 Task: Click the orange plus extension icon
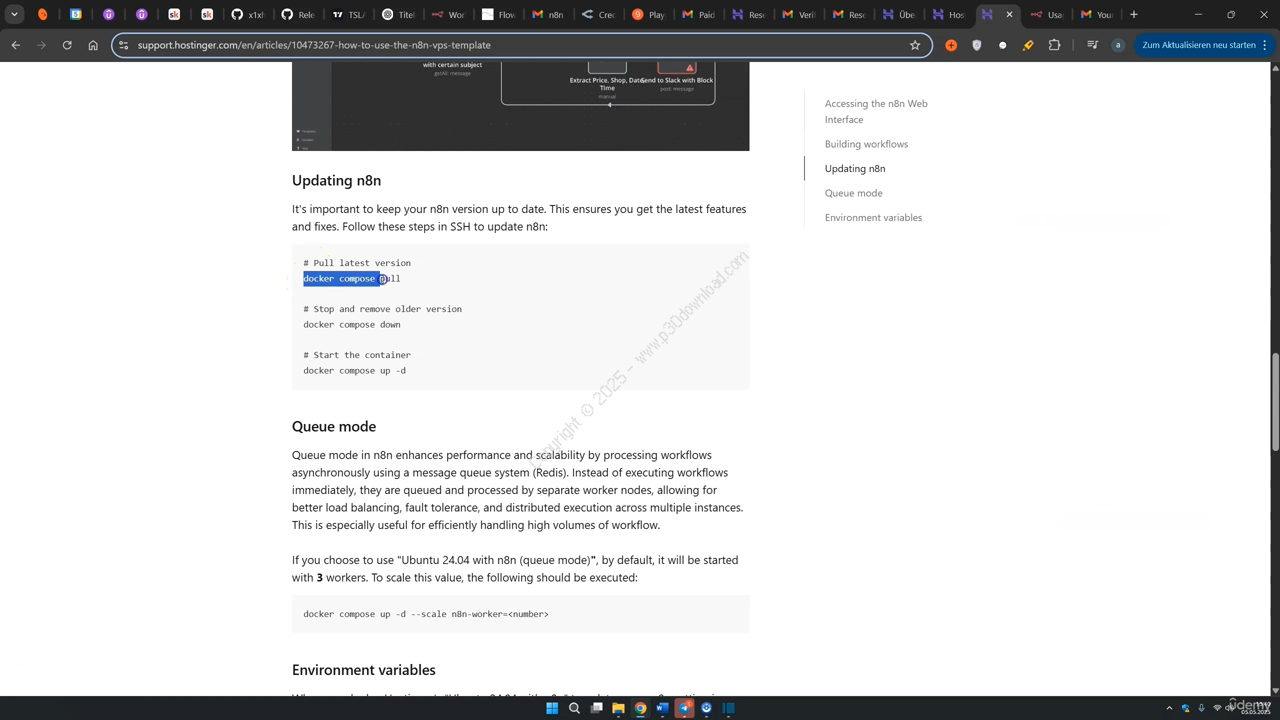(951, 45)
